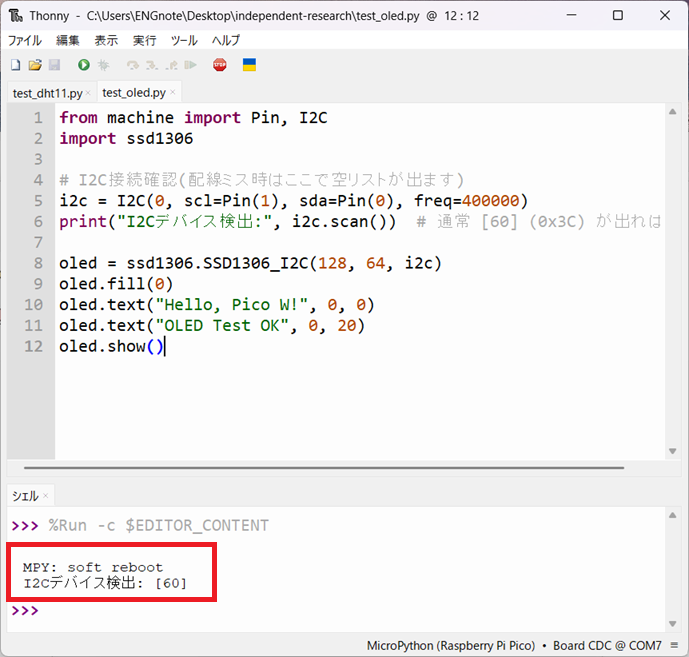The height and width of the screenshot is (657, 689).
Task: Click editor vertical scrollbar down arrow
Action: coord(672,451)
